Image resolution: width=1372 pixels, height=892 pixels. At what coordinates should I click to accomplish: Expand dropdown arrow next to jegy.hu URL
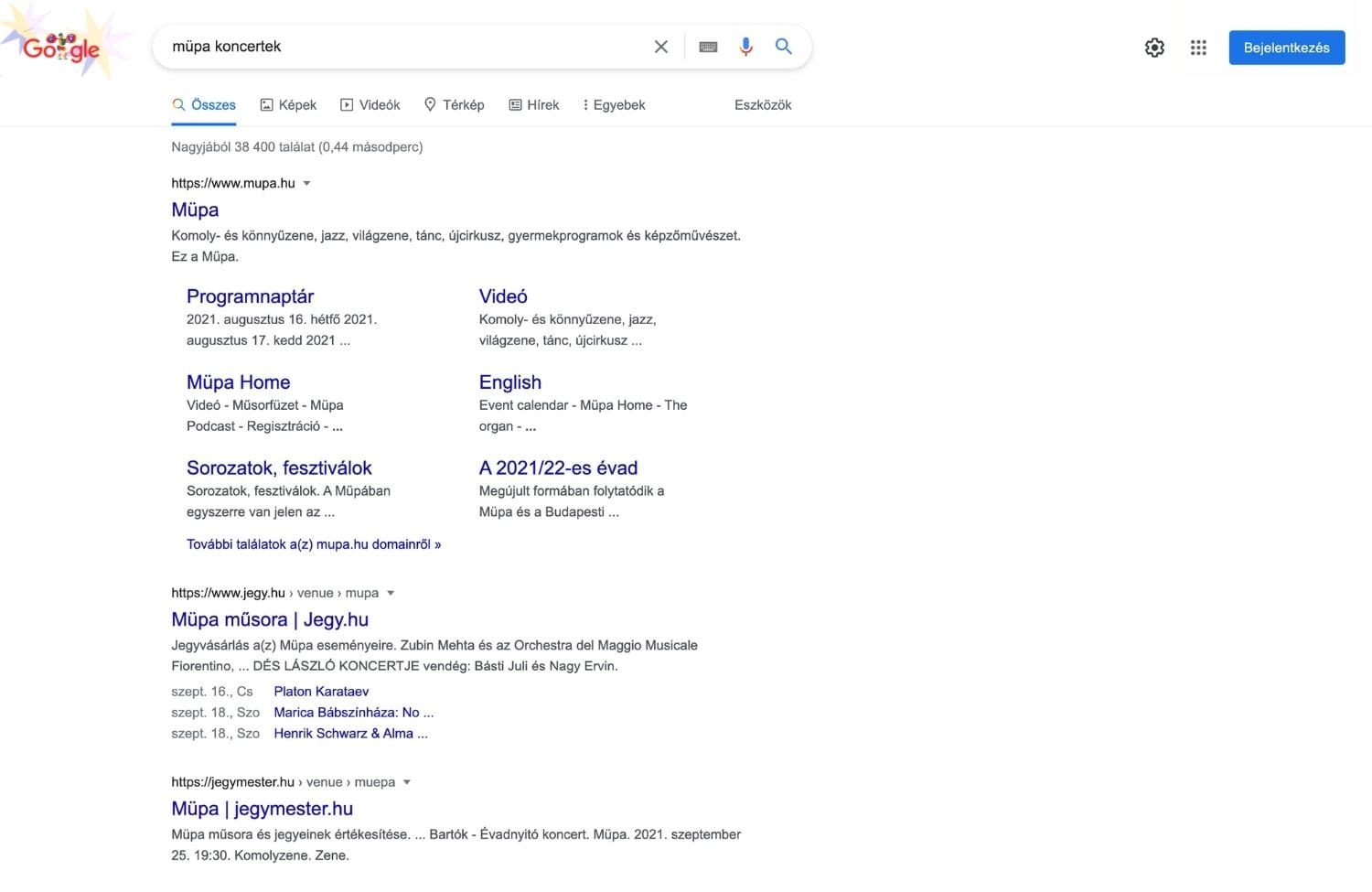click(x=391, y=593)
